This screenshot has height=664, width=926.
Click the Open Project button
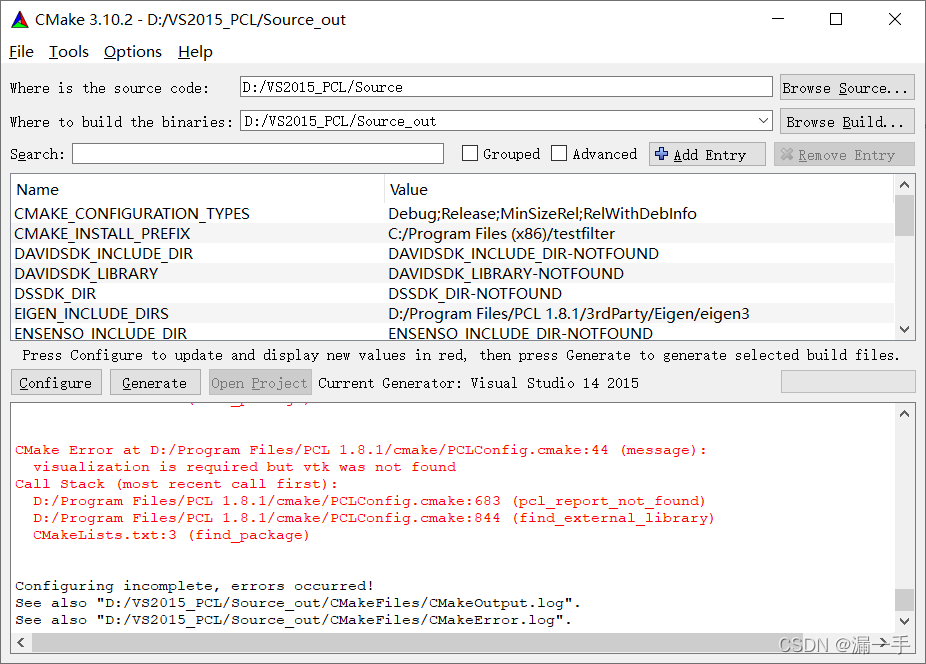(x=260, y=383)
